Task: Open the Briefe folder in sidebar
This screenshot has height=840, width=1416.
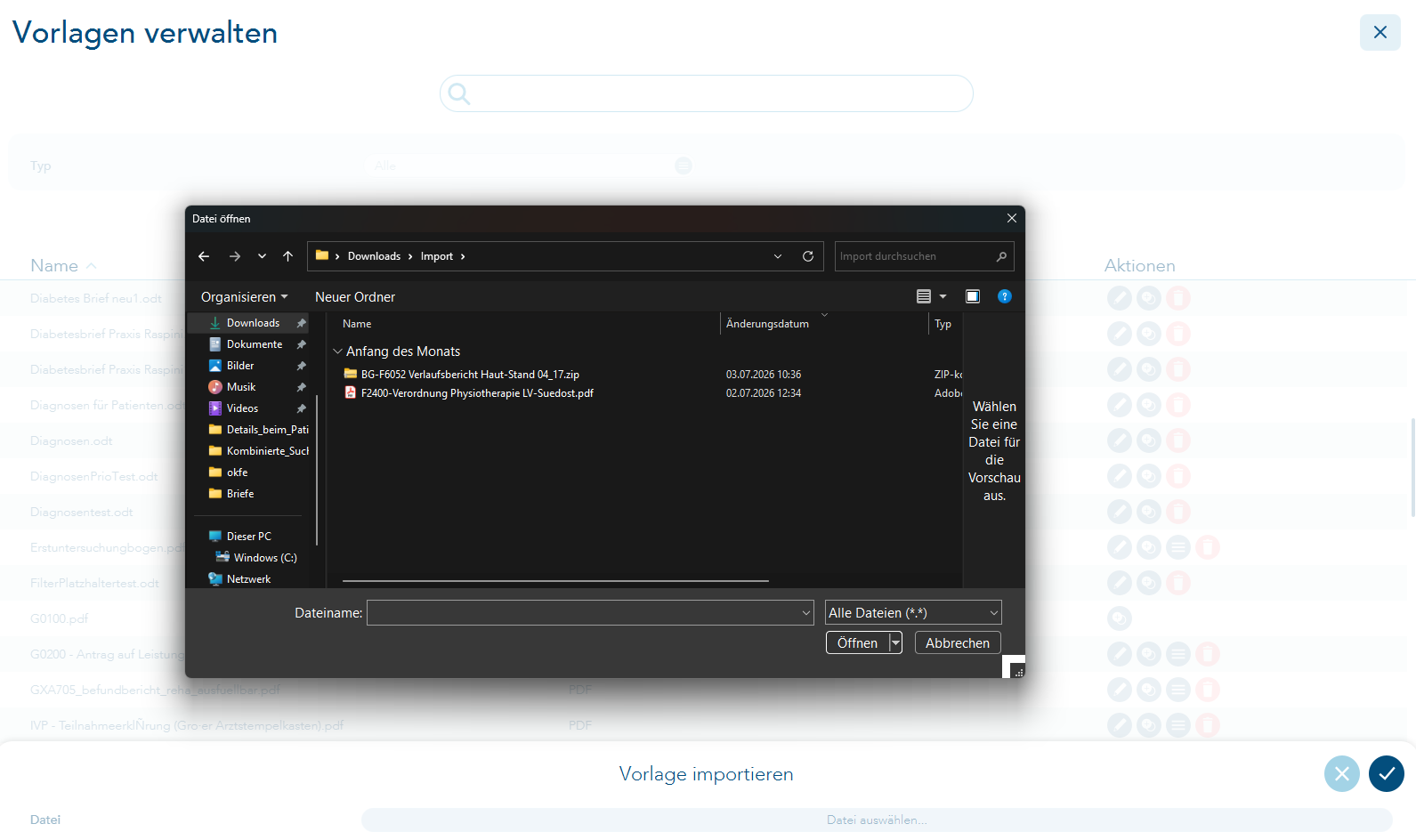Action: pos(240,494)
